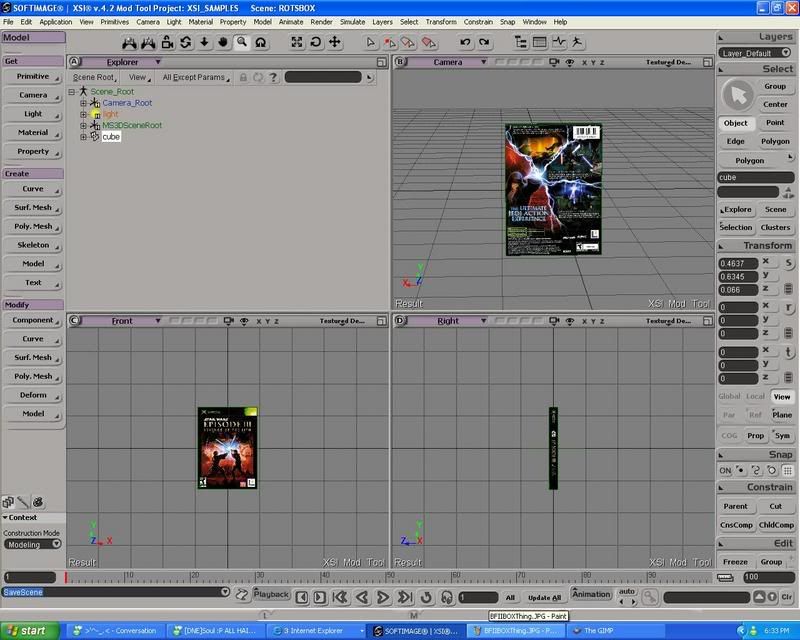
Task: Play animation backward
Action: tap(362, 597)
